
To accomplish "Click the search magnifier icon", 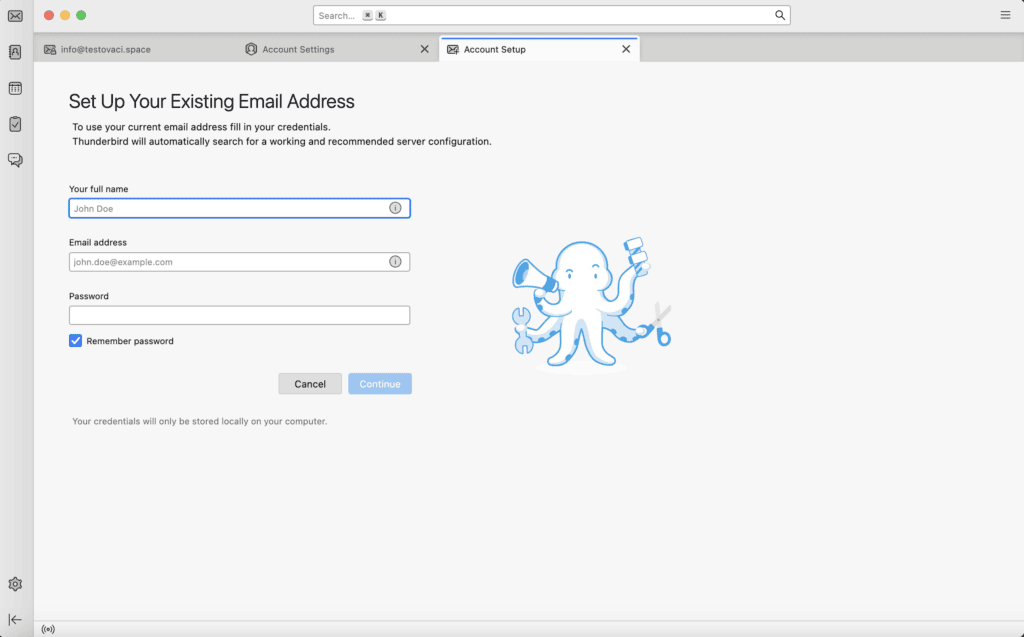I will (780, 15).
